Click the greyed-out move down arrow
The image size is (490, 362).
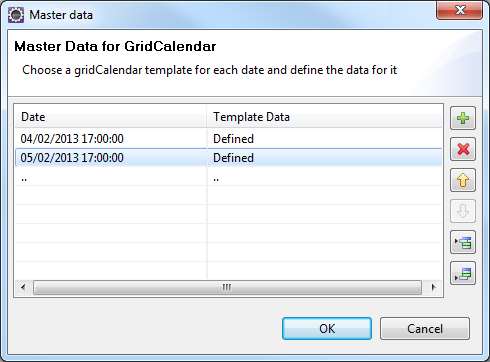pos(463,211)
